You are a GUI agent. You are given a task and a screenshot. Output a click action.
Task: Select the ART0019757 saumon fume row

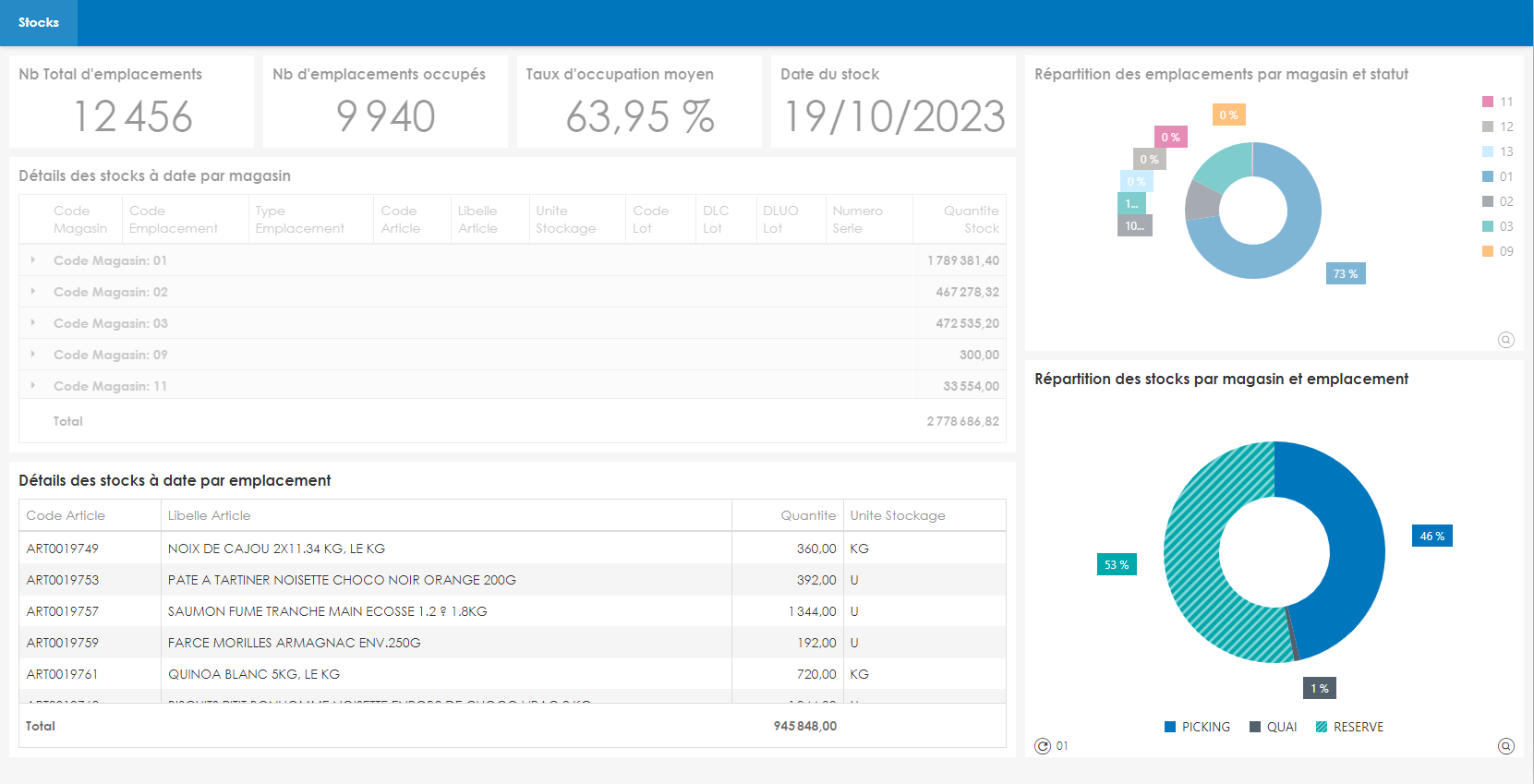point(327,611)
